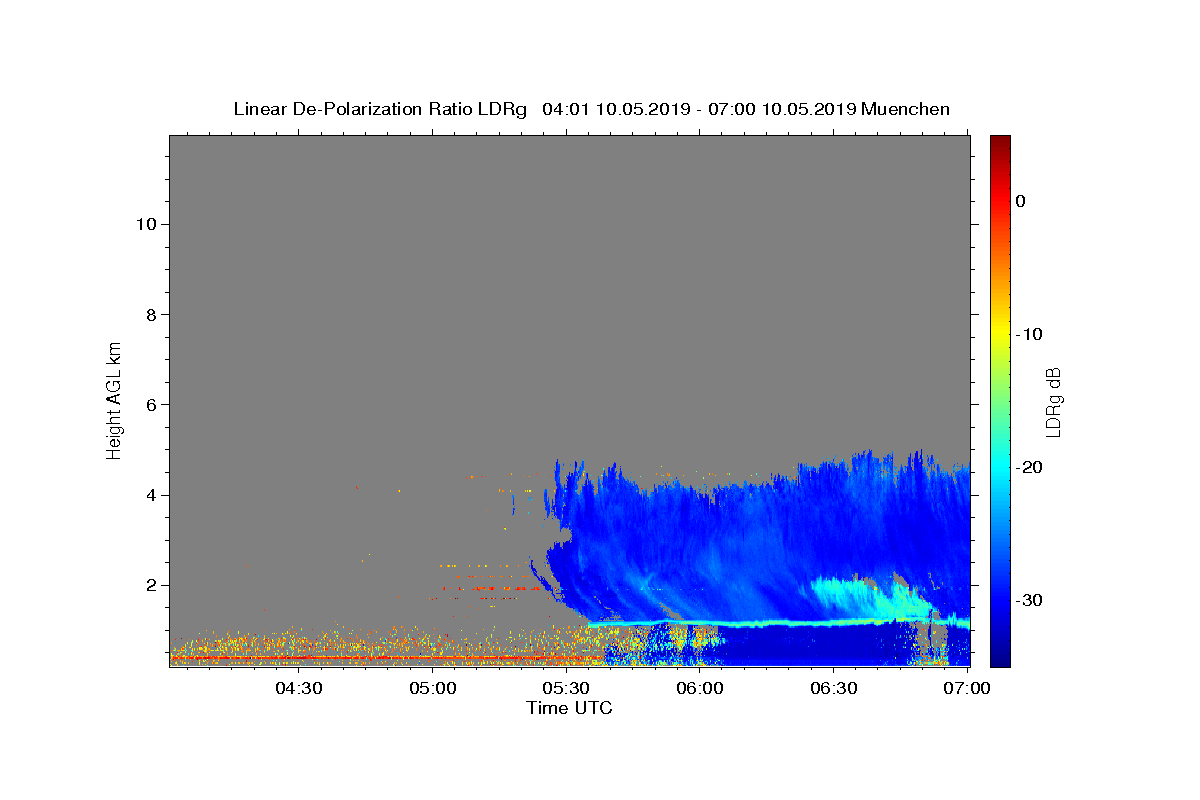Click the '04:30' time tick label
The image size is (1200, 800).
(298, 688)
